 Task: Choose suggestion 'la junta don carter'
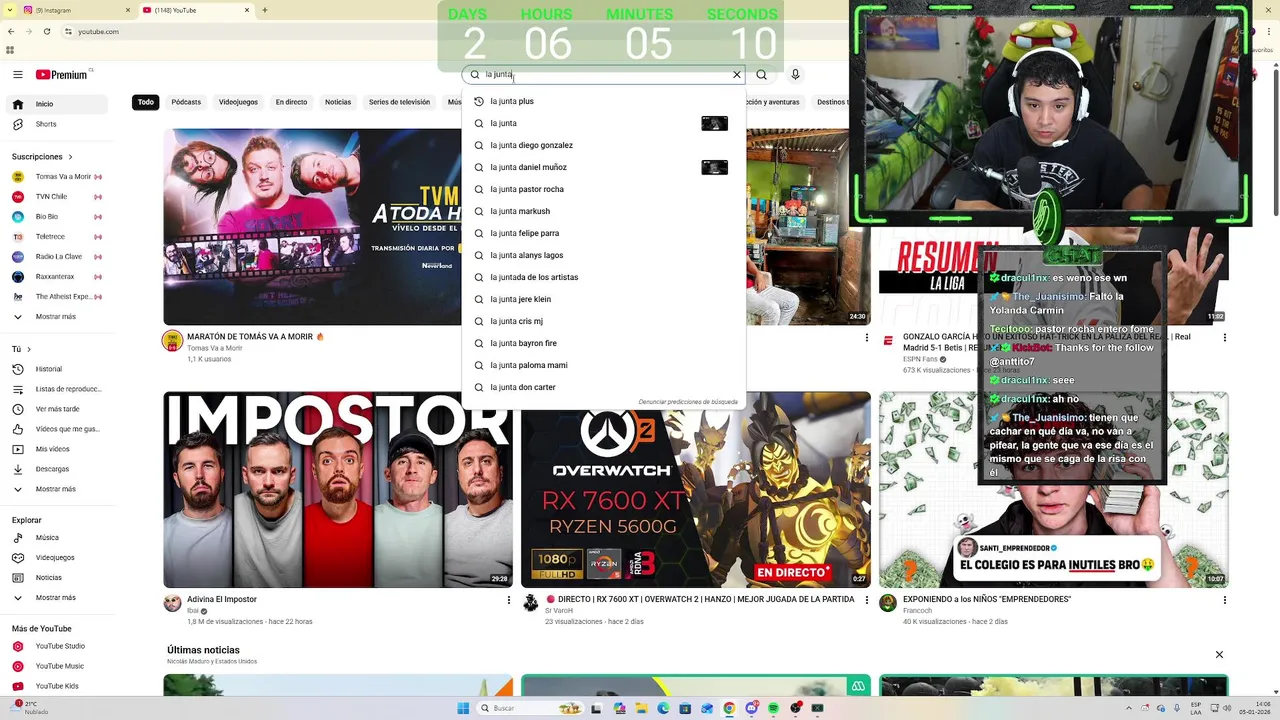604,387
